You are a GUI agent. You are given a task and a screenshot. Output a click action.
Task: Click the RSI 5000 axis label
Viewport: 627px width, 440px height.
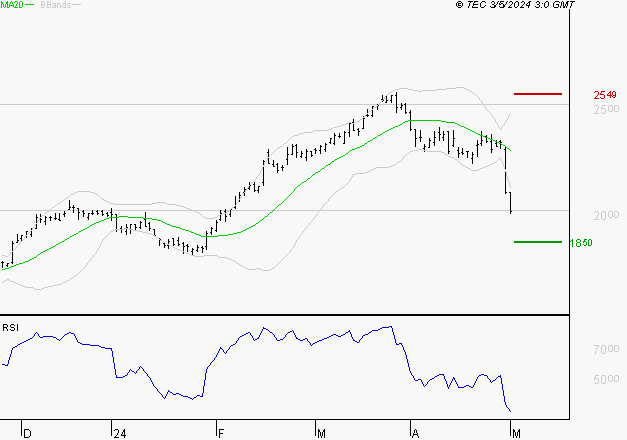click(x=606, y=379)
